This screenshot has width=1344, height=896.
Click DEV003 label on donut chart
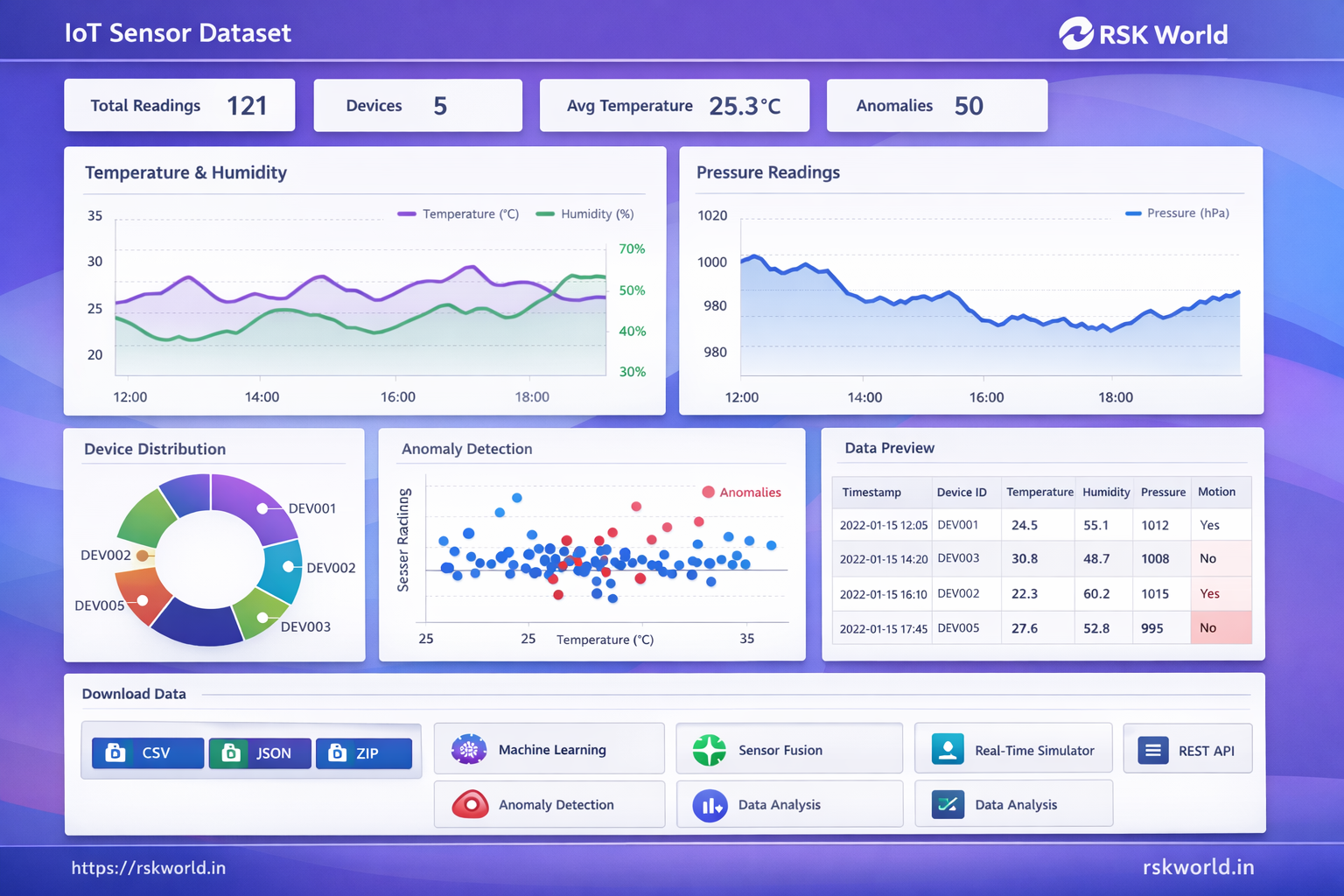tap(305, 626)
